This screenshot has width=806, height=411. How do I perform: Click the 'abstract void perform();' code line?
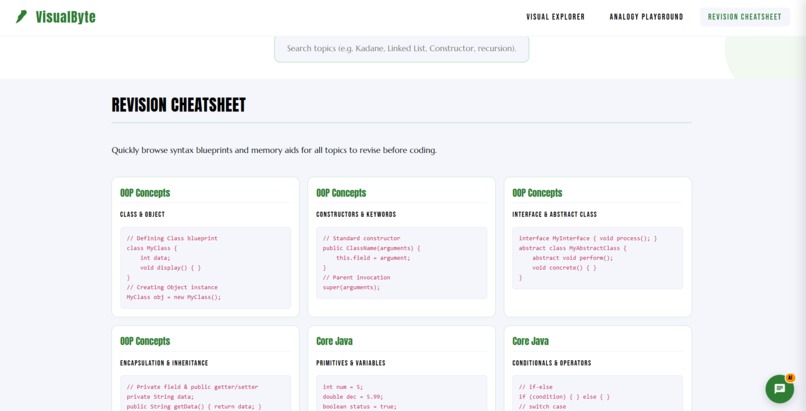[573, 258]
